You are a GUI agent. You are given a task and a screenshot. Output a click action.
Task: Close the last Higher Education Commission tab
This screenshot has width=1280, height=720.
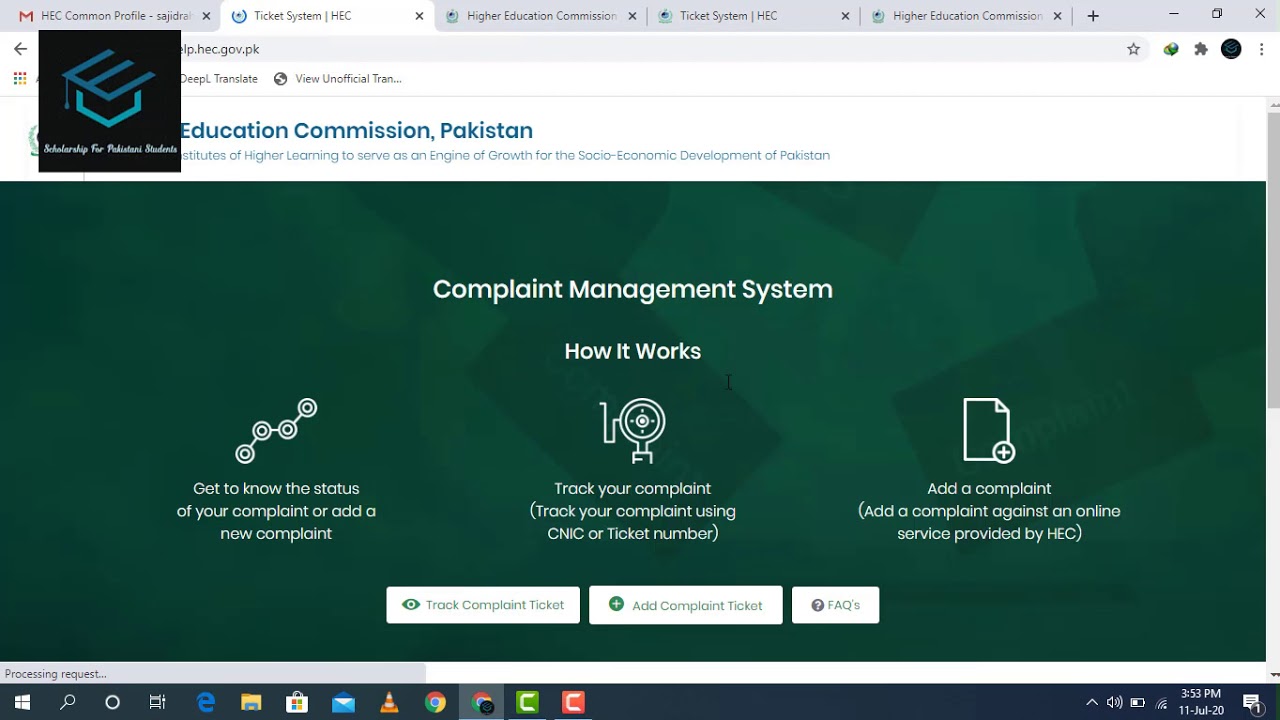1058,16
